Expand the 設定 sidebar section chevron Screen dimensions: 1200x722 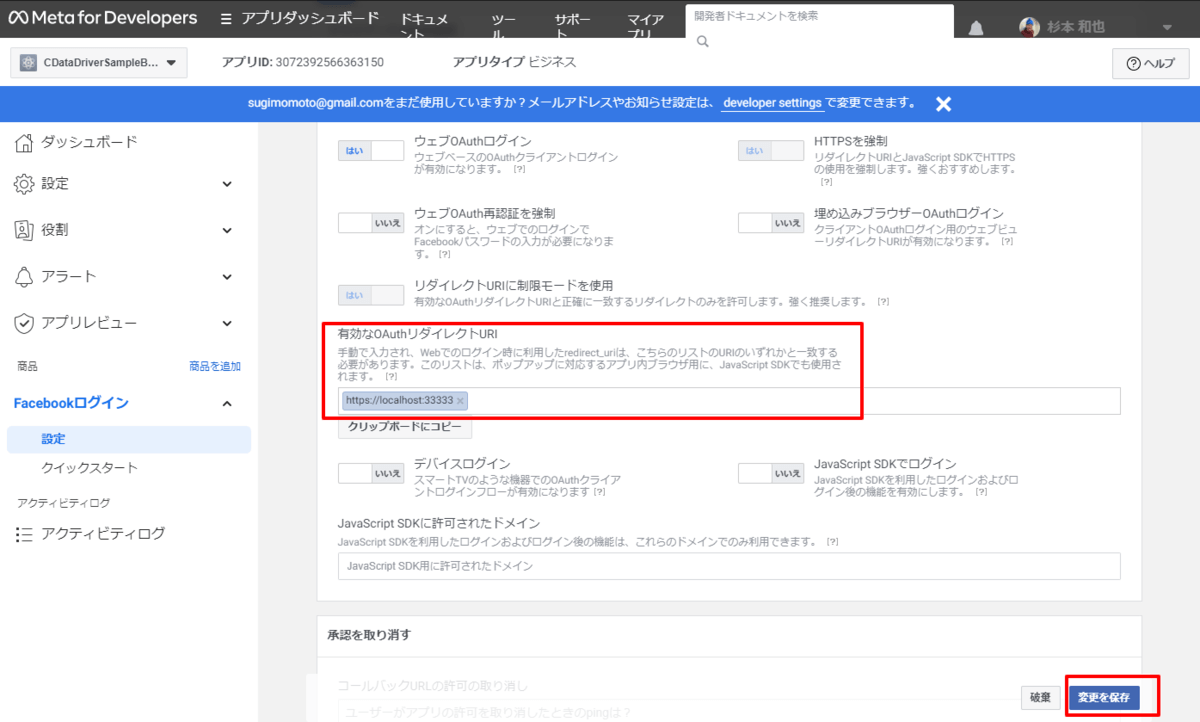coord(227,184)
